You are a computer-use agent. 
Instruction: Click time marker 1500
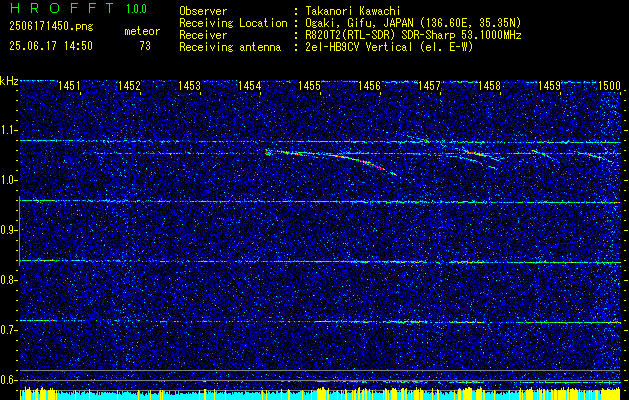point(609,85)
